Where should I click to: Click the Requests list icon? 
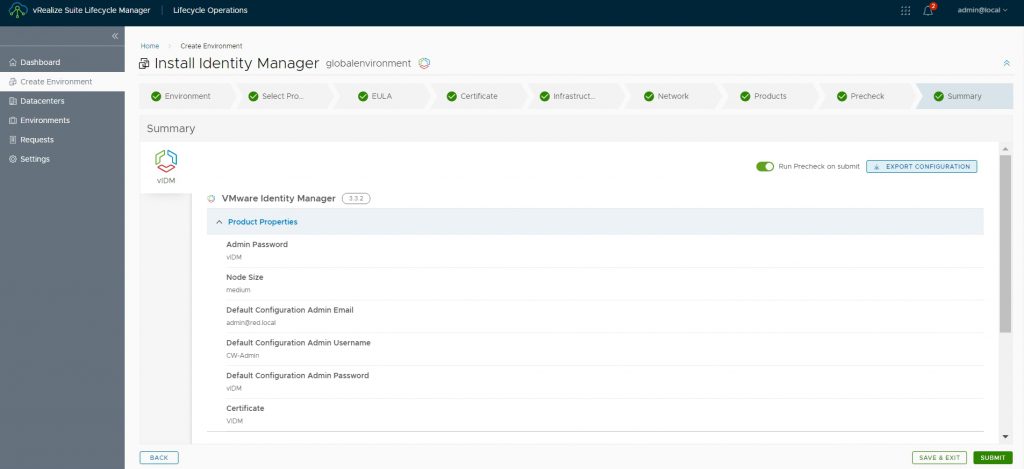click(12, 140)
